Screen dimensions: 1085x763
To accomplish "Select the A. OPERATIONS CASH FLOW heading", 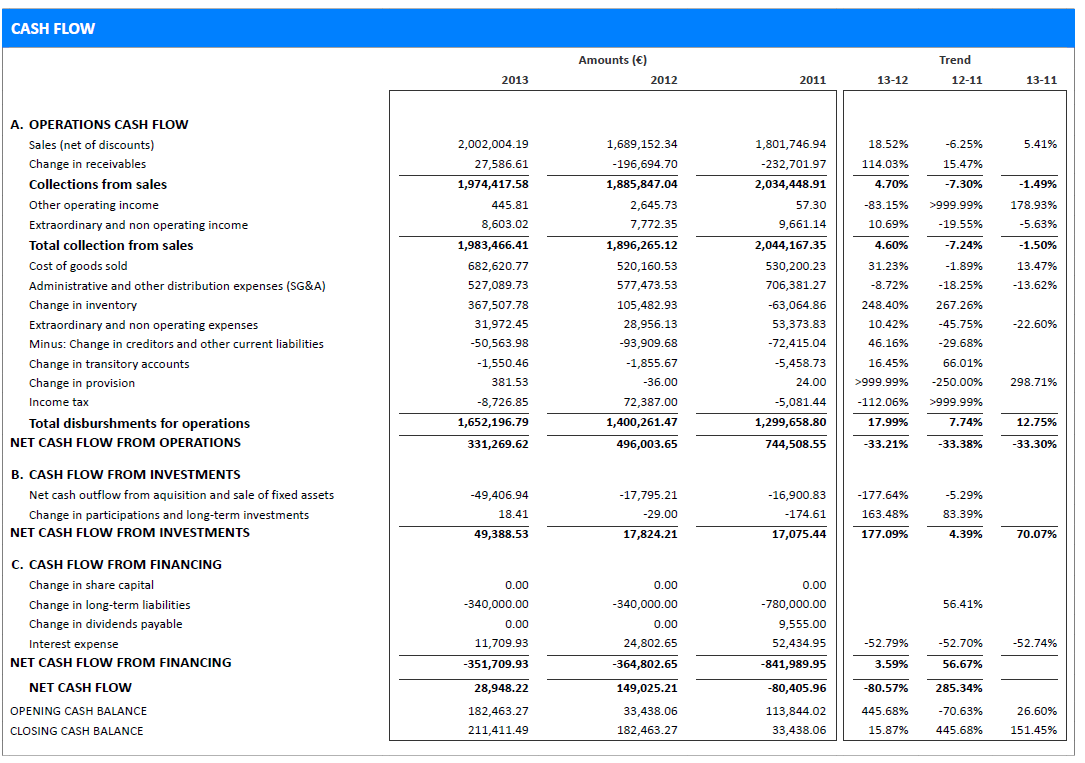I will click(99, 125).
